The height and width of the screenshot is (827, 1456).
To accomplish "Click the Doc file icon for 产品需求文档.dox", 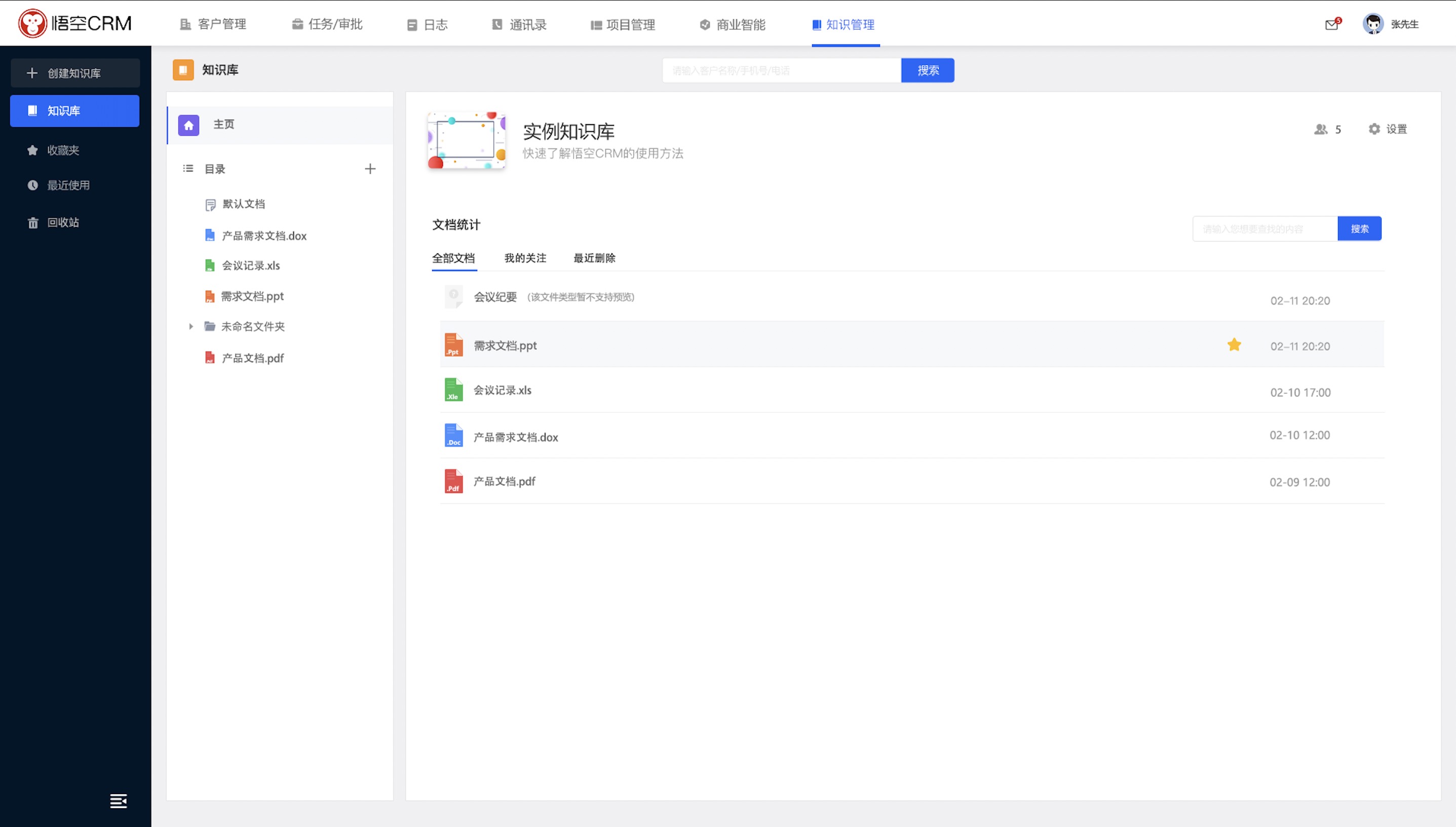I will [x=453, y=436].
